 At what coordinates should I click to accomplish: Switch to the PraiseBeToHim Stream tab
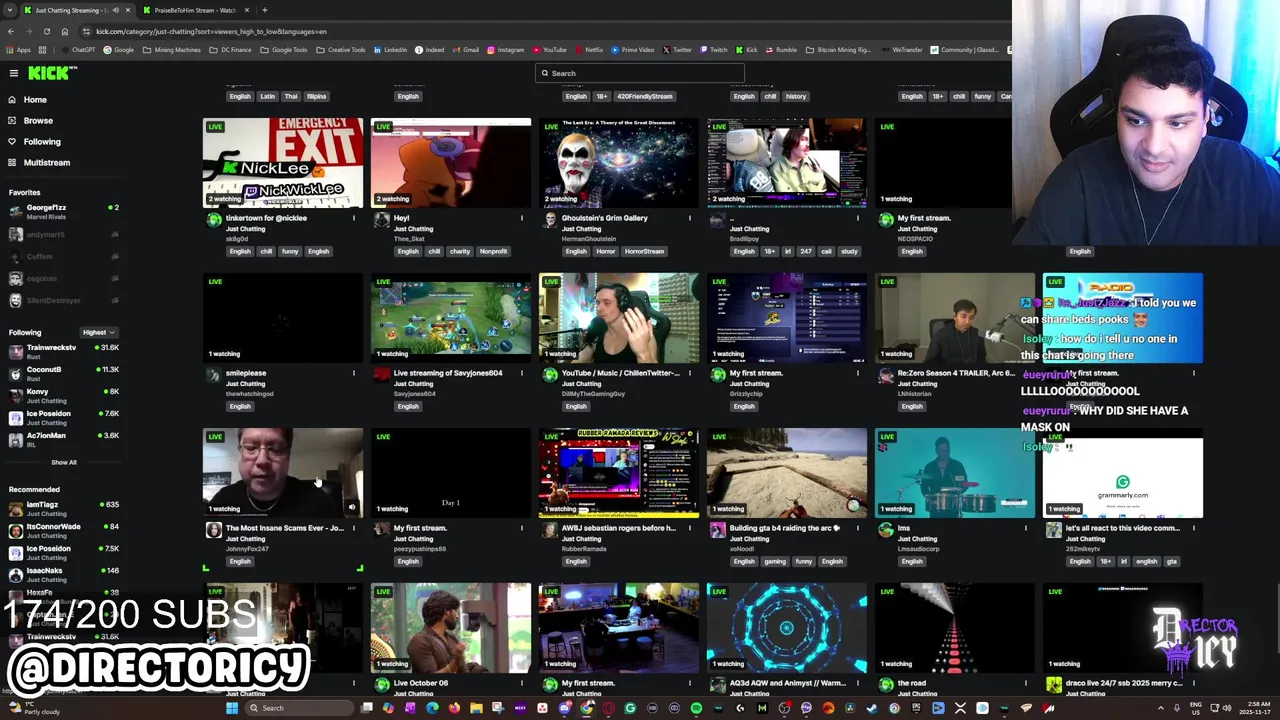point(195,10)
